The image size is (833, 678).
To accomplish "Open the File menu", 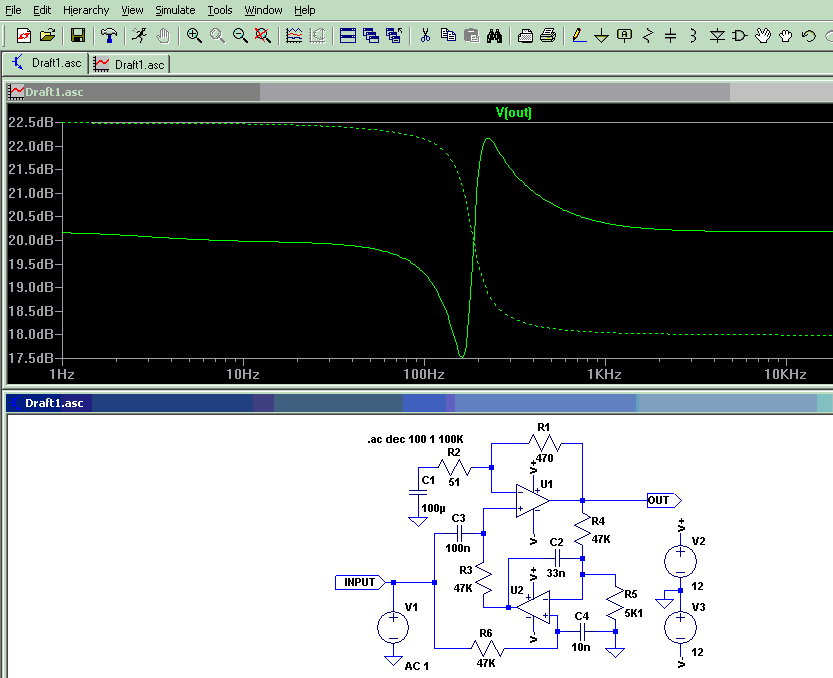I will pos(13,10).
